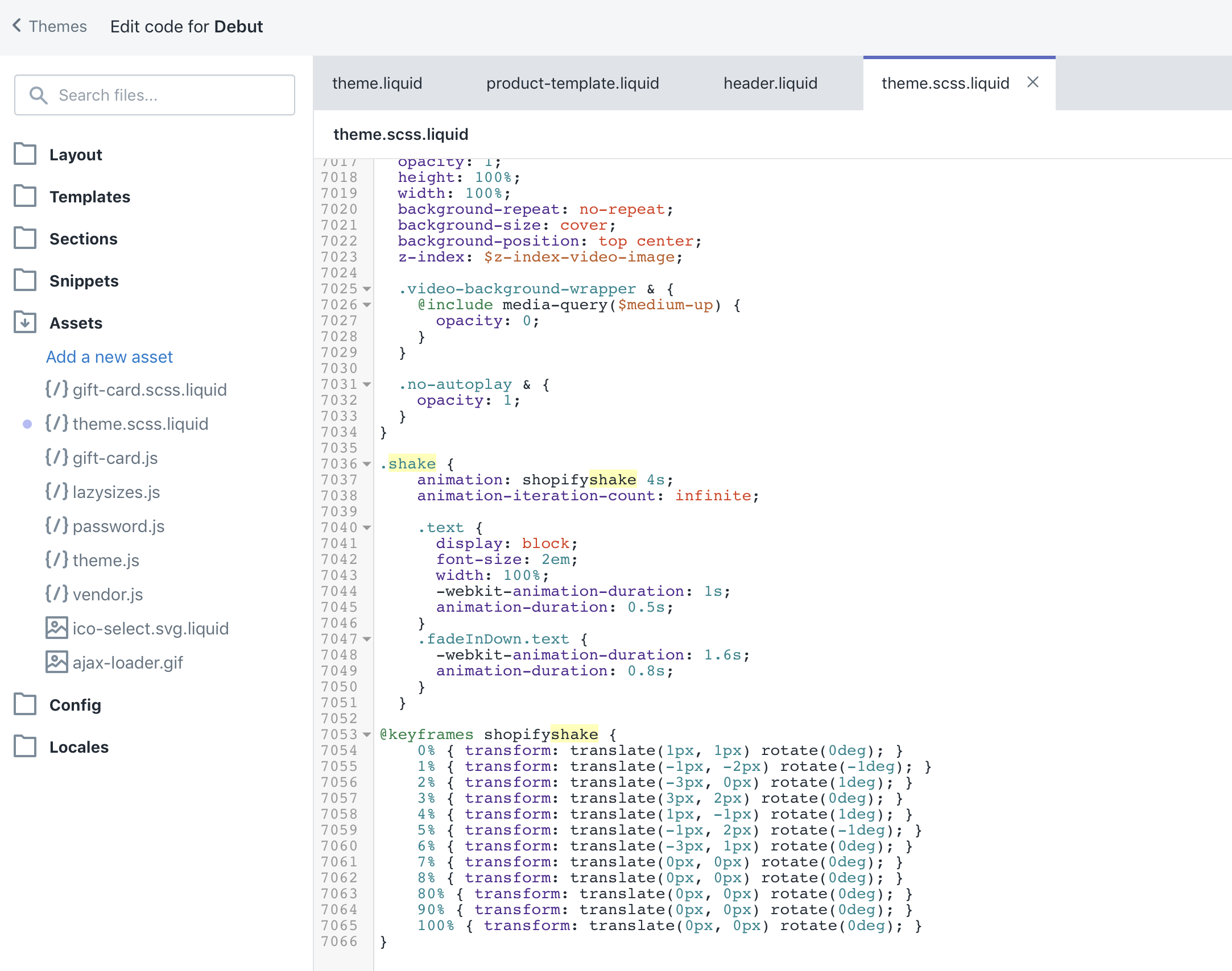Image resolution: width=1232 pixels, height=971 pixels.
Task: Open the Locales folder icon
Action: click(x=25, y=746)
